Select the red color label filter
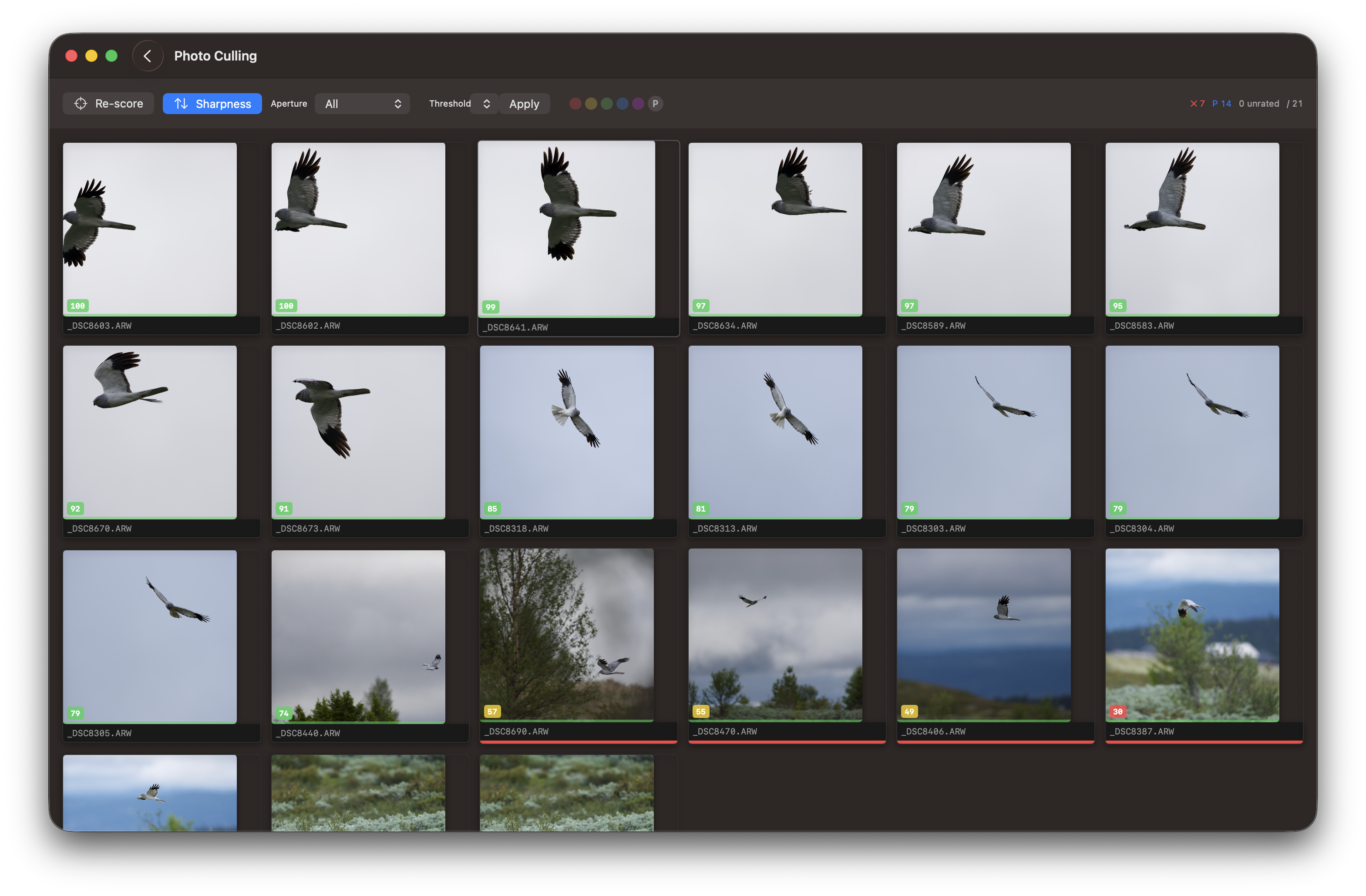This screenshot has width=1366, height=896. [575, 103]
